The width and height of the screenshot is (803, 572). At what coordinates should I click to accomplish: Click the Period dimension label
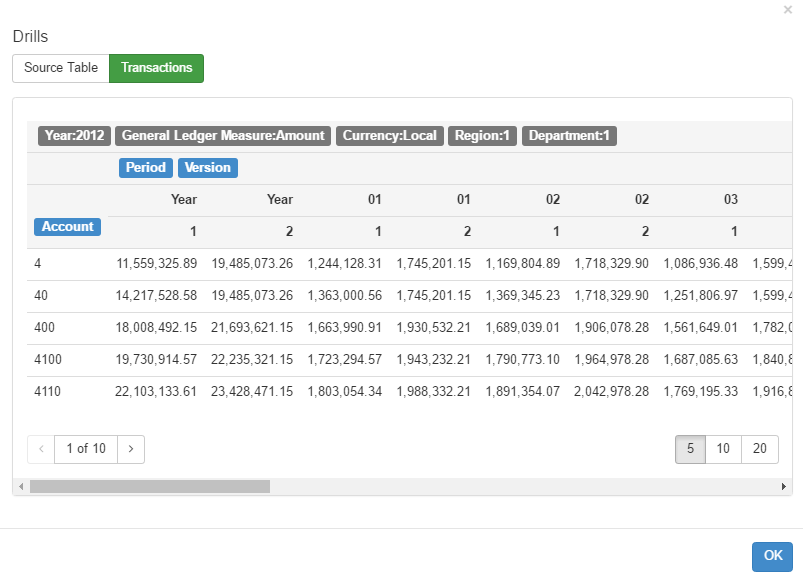146,168
